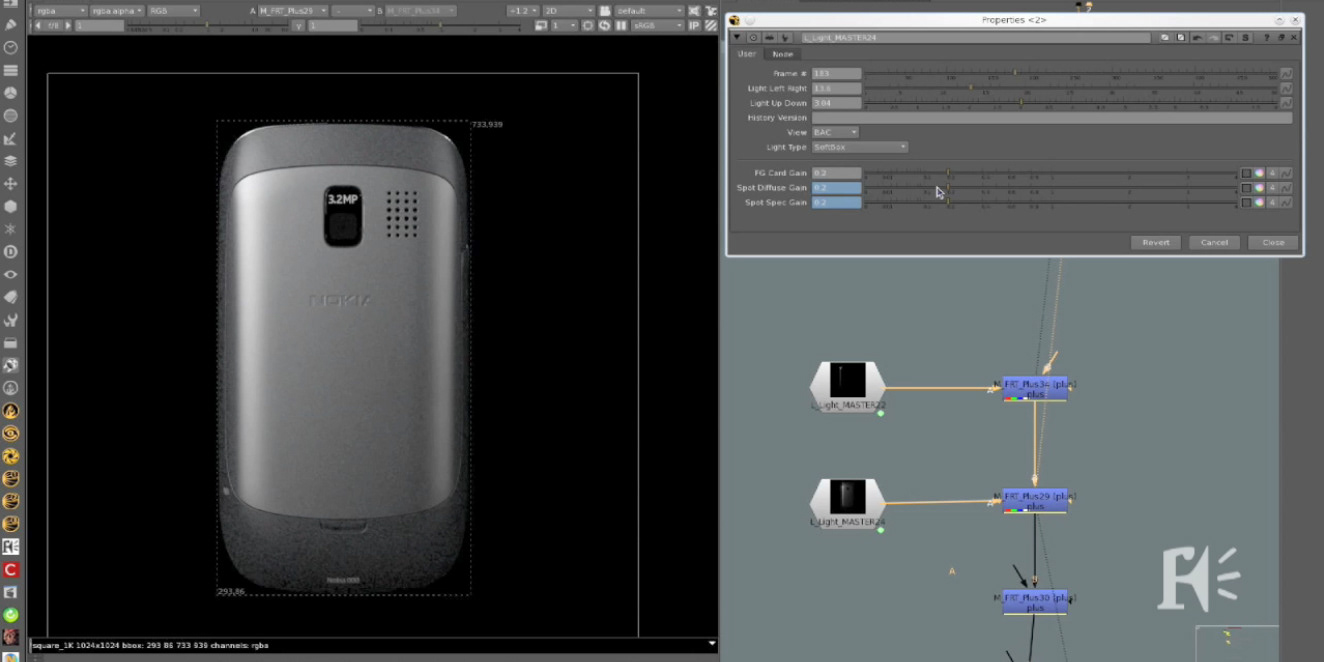This screenshot has height=662, width=1324.
Task: Open the Transform nodes move icon
Action: 10,184
